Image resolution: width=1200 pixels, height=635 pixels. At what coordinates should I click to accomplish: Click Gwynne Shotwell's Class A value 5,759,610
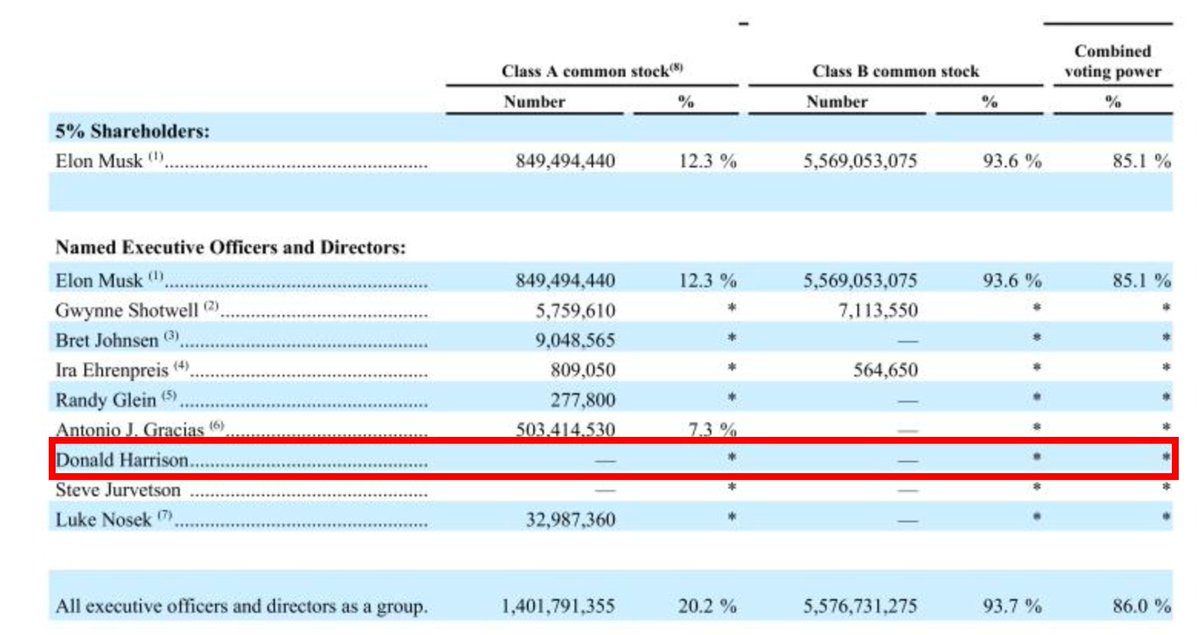pos(574,310)
